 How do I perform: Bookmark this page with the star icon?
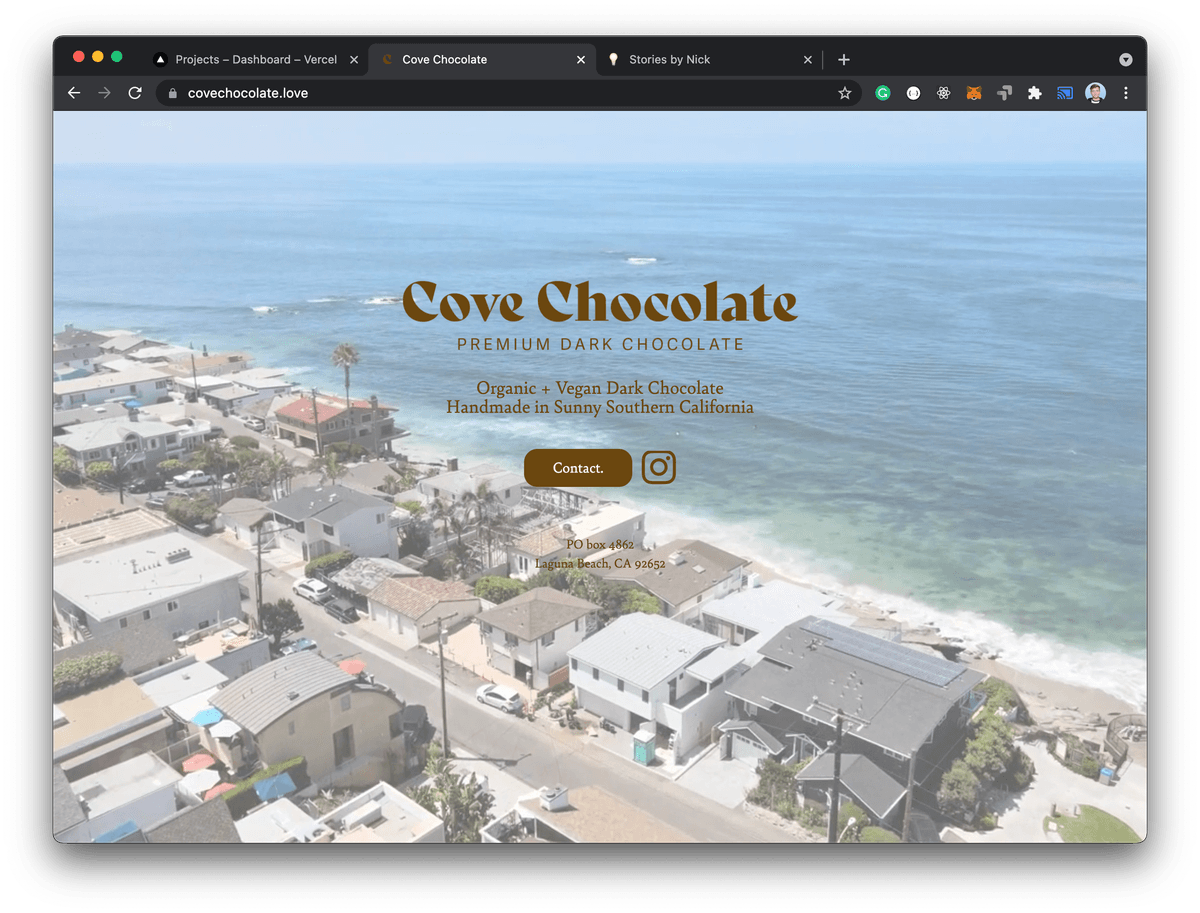point(845,92)
